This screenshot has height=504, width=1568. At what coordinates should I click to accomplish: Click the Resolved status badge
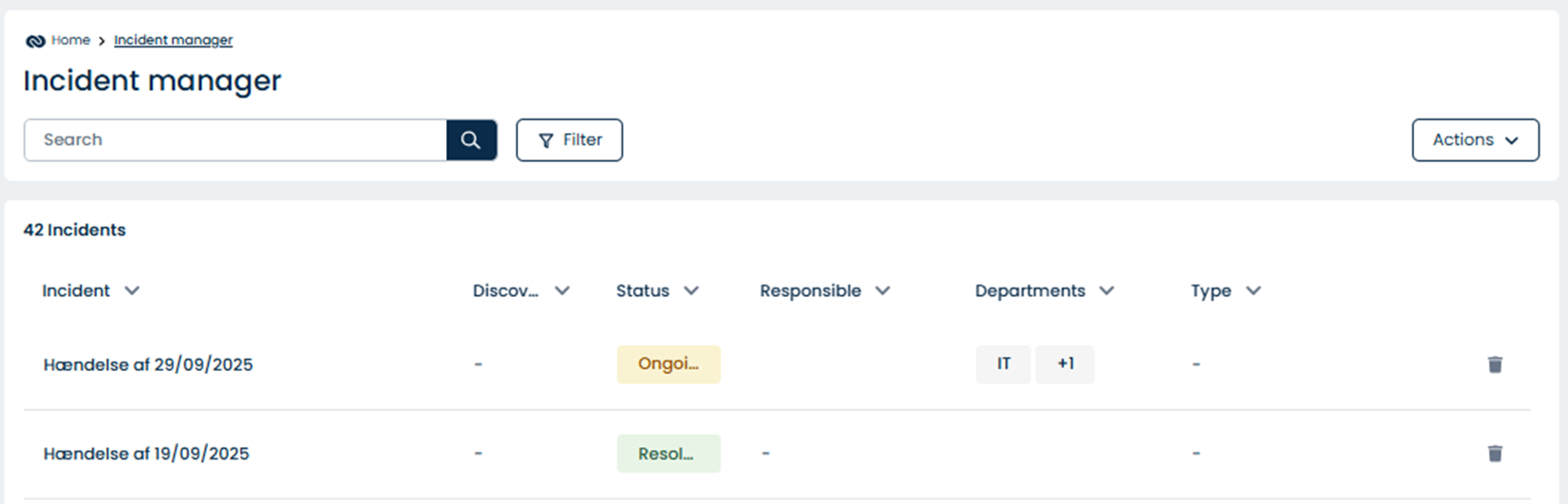[668, 454]
